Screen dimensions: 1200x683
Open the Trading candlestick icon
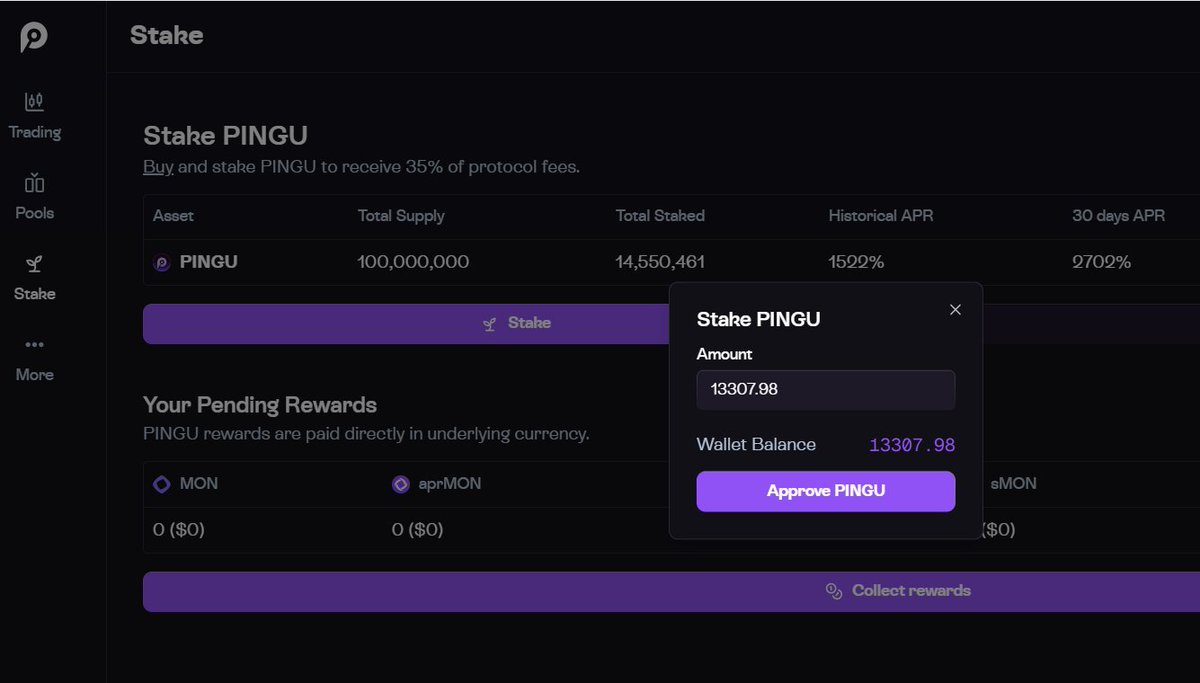click(34, 102)
